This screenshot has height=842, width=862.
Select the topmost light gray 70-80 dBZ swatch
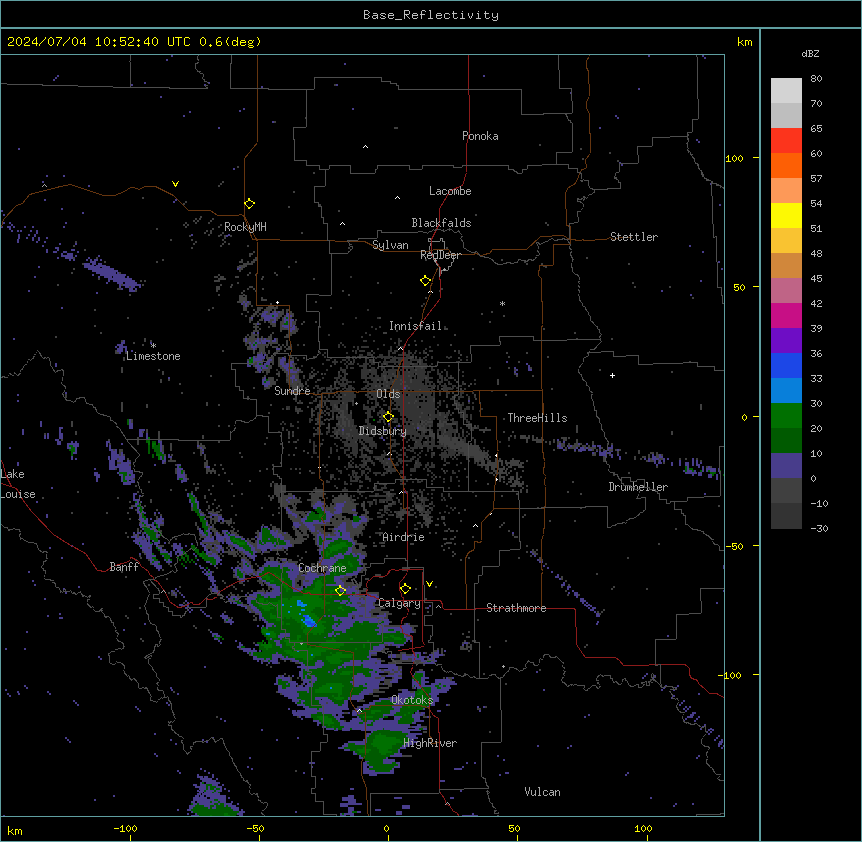point(786,91)
